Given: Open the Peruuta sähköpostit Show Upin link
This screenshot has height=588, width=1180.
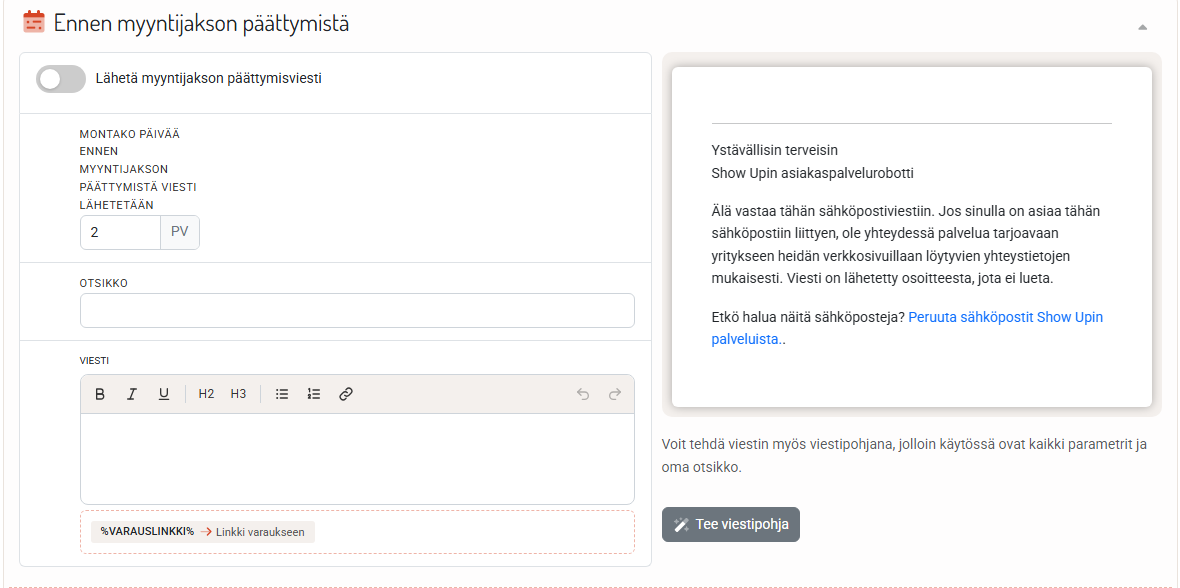Looking at the screenshot, I should tap(907, 328).
